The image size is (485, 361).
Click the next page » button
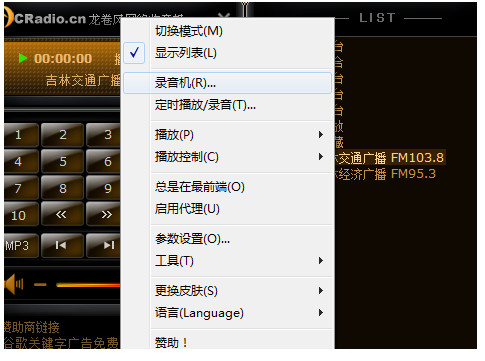(104, 215)
